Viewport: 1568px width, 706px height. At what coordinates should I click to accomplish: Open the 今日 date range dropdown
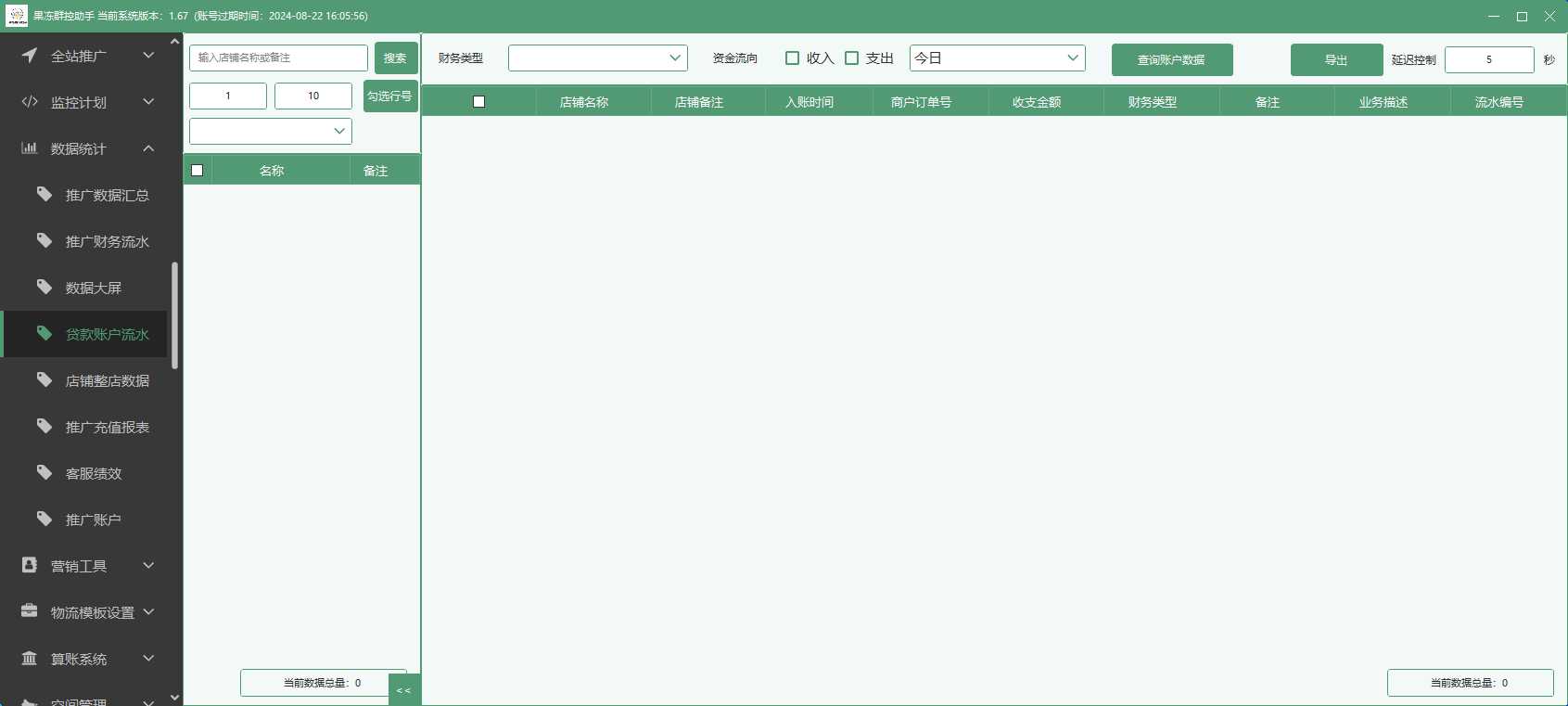[998, 58]
